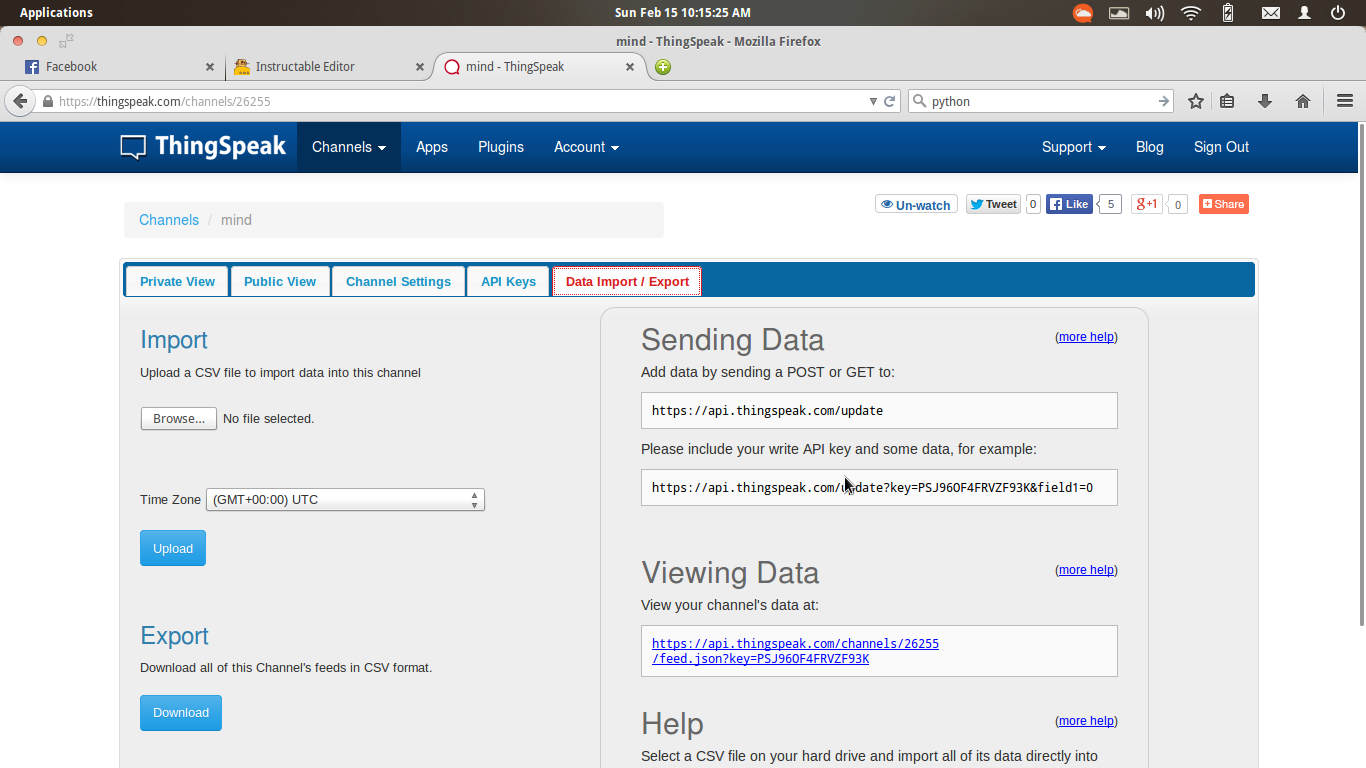The image size is (1366, 768).
Task: Click the Upload button
Action: [x=173, y=548]
